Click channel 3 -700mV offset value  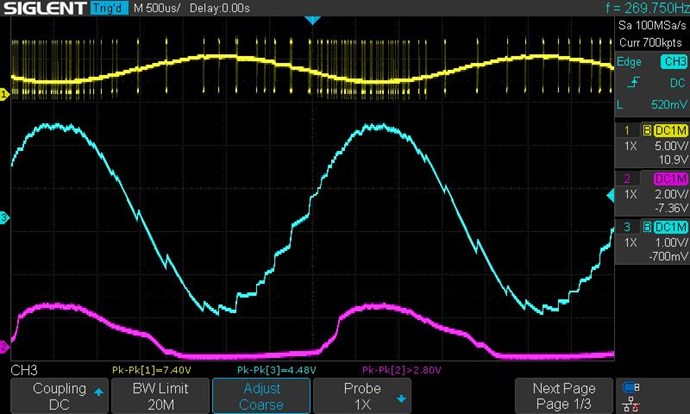(668, 256)
